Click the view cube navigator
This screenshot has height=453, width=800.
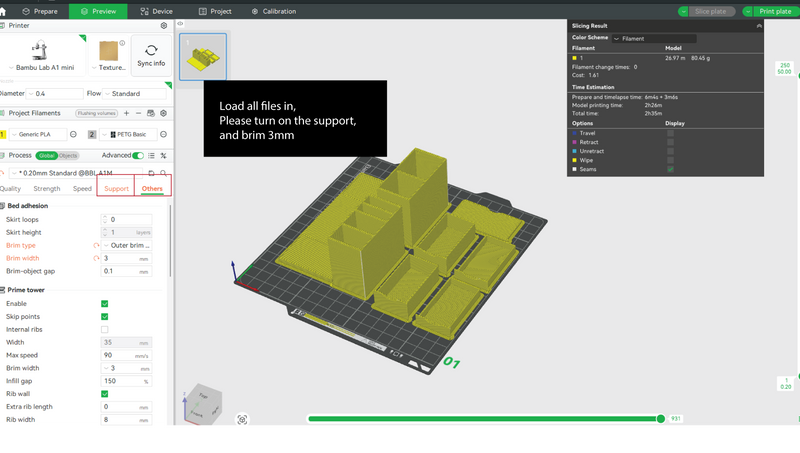click(x=203, y=405)
